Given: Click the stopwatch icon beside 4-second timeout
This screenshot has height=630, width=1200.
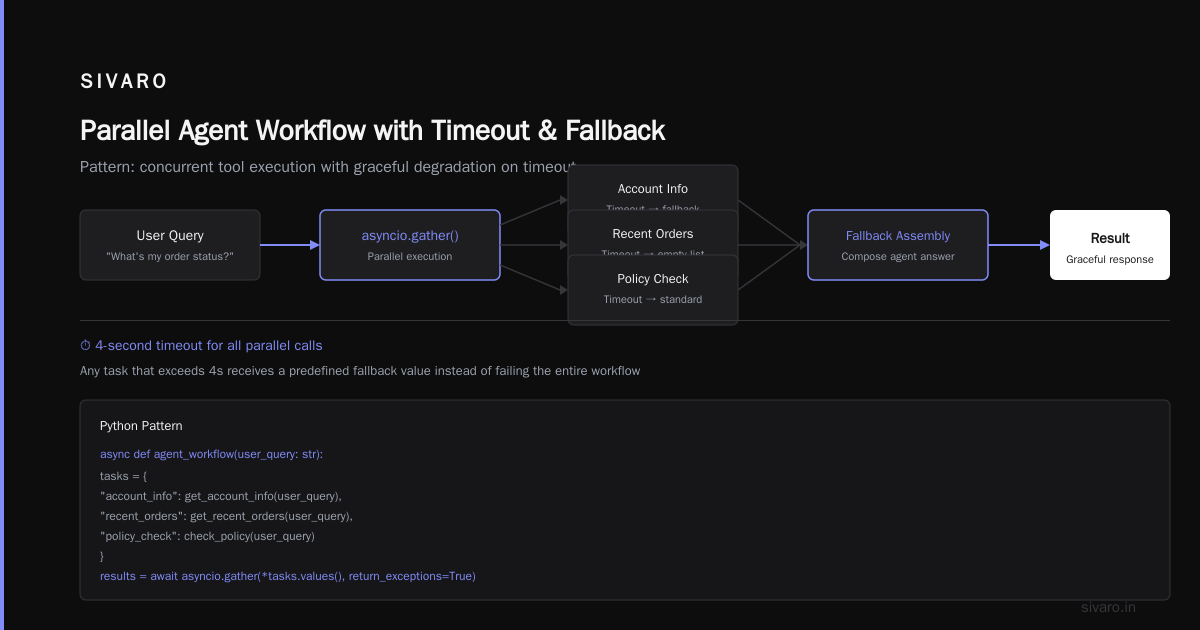Looking at the screenshot, I should (x=86, y=346).
